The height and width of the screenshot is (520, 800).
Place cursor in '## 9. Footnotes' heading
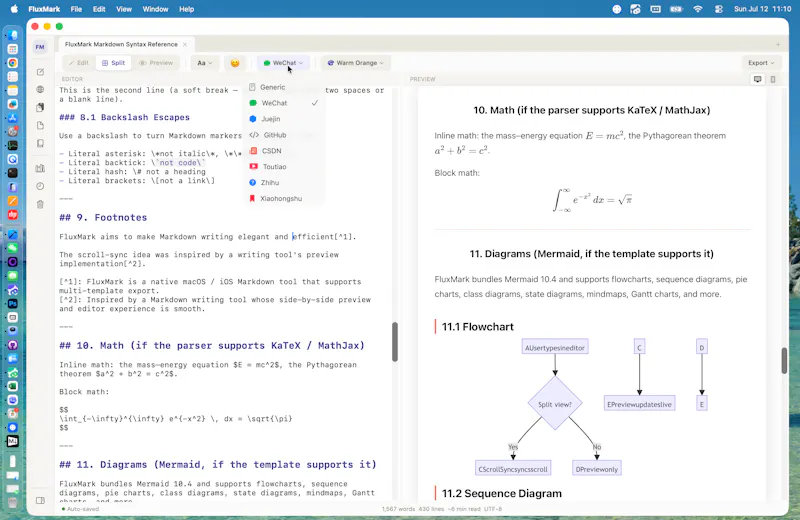tap(103, 218)
